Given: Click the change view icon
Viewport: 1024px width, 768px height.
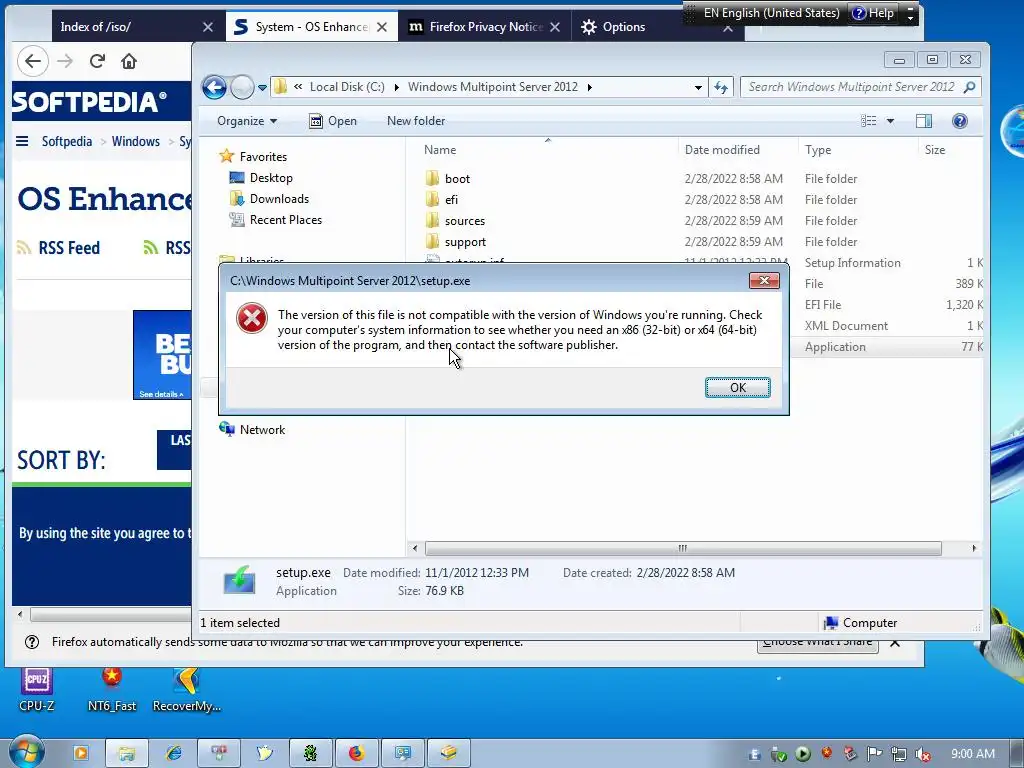Looking at the screenshot, I should (869, 121).
